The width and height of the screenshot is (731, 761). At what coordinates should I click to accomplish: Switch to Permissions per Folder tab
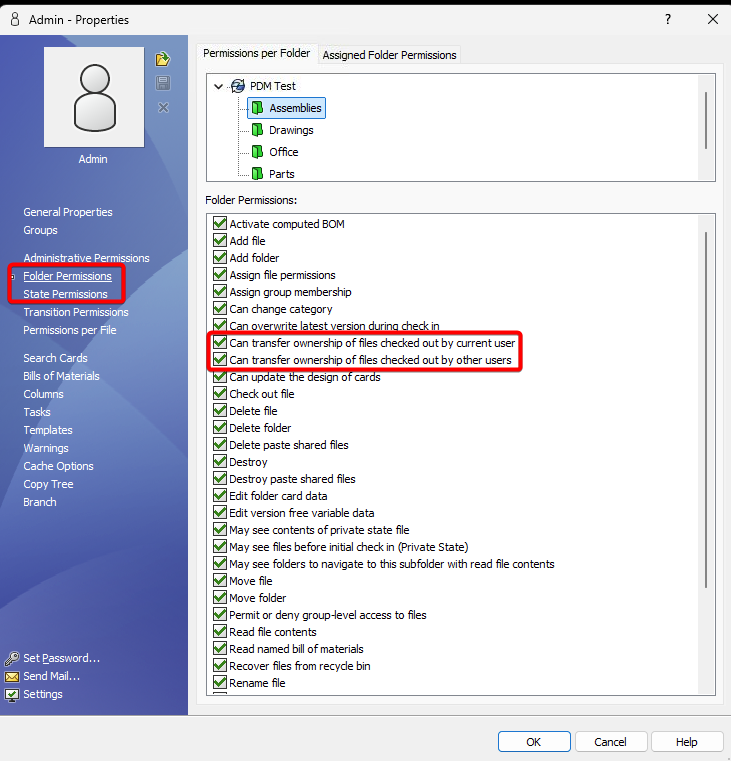pyautogui.click(x=256, y=53)
